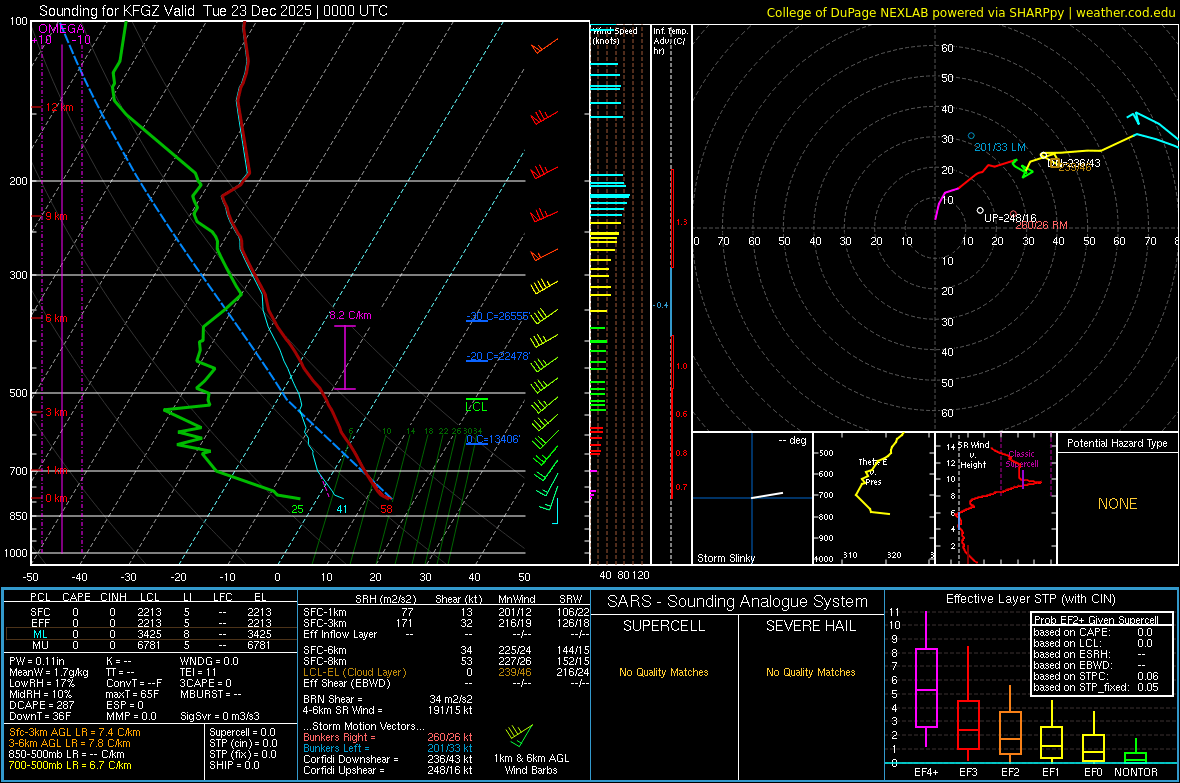Image resolution: width=1180 pixels, height=783 pixels.
Task: Click the '-30 C=26555' height label
Action: 498,316
